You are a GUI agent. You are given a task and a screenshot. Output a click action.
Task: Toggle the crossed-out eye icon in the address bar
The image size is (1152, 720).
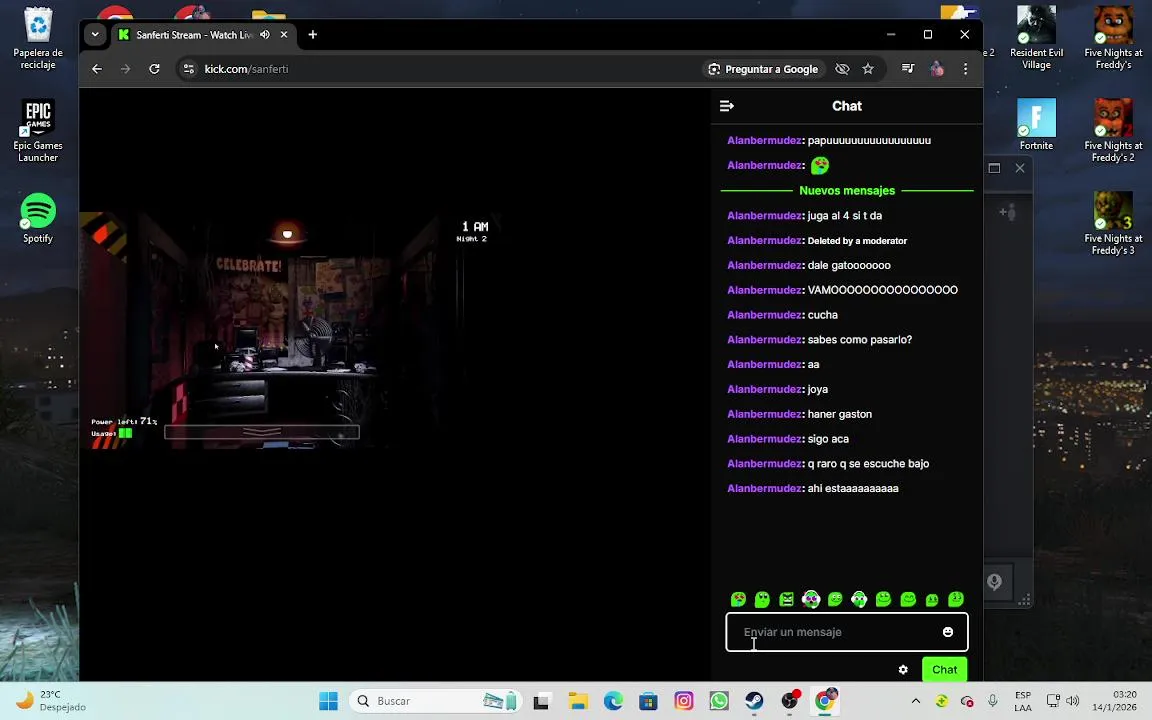[842, 68]
